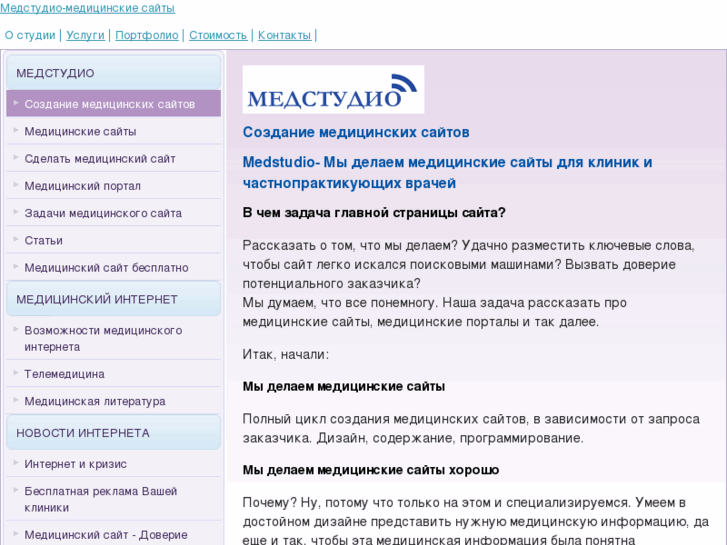727x545 pixels.
Task: Open Задачи медицинского сайта sidebar link
Action: click(x=114, y=213)
